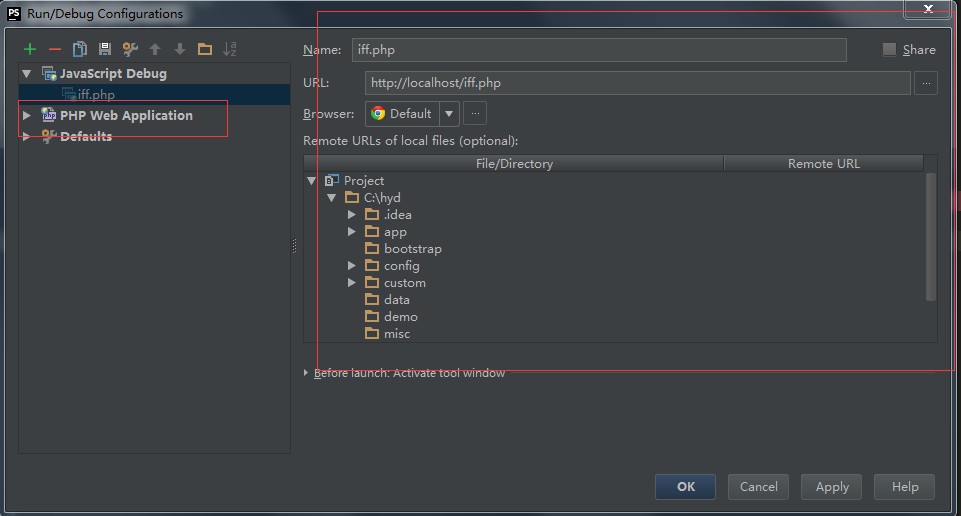This screenshot has width=961, height=516.
Task: Enable the Share checkbox
Action: pos(890,50)
